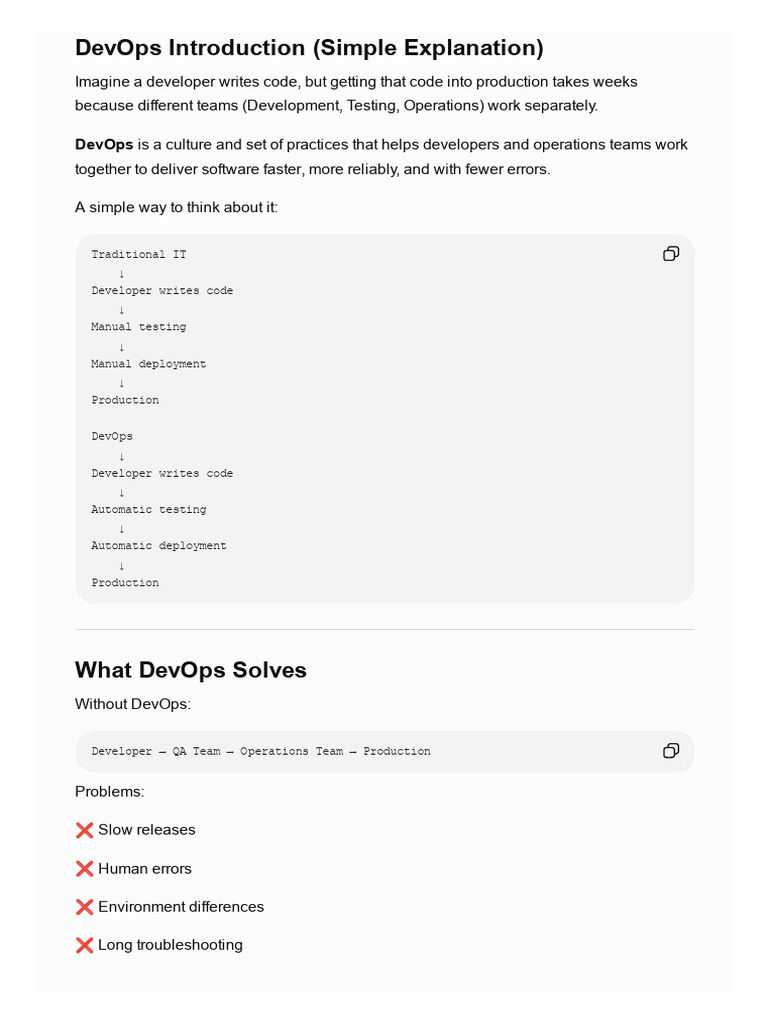The image size is (768, 1024).
Task: Click the 'Manual deployment' code line
Action: (148, 364)
